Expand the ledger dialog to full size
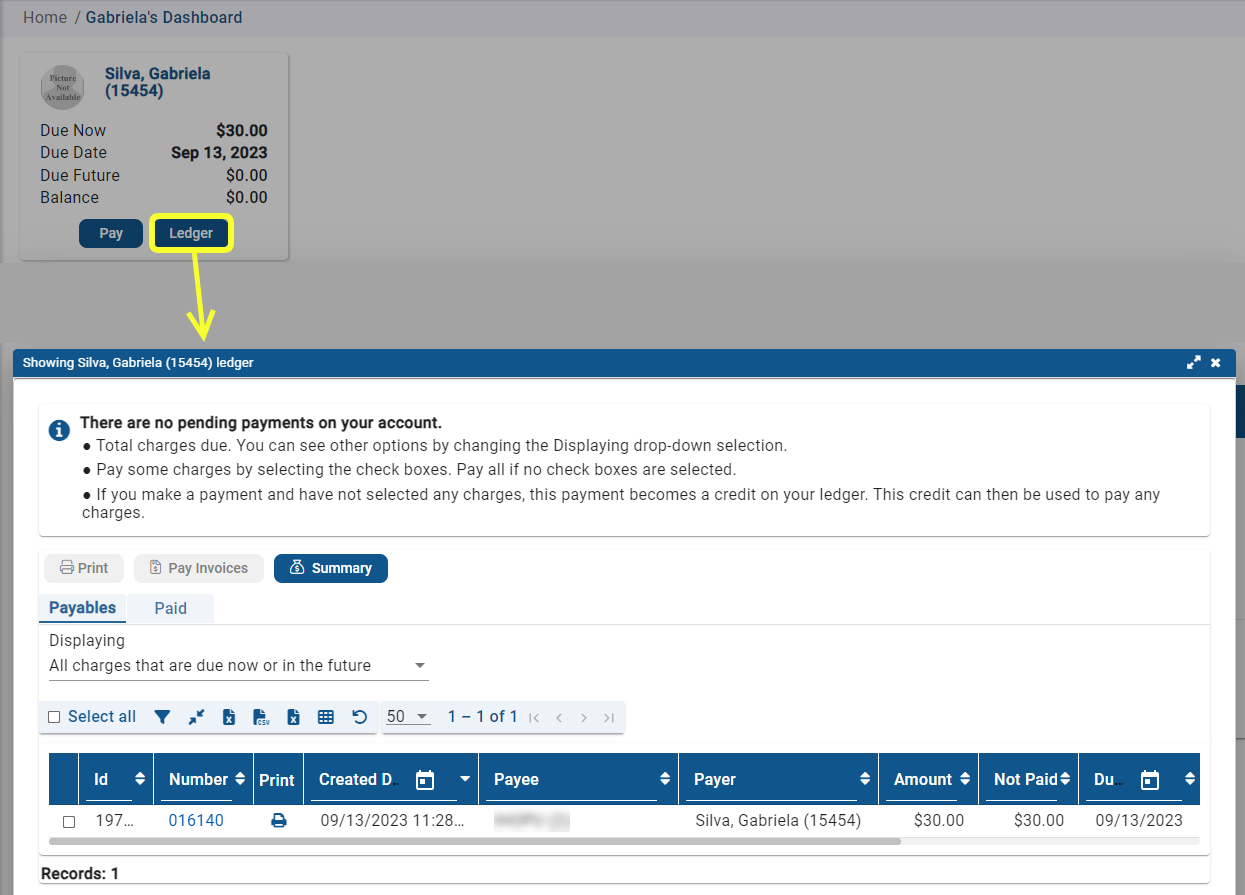The height and width of the screenshot is (895, 1245). [1193, 363]
